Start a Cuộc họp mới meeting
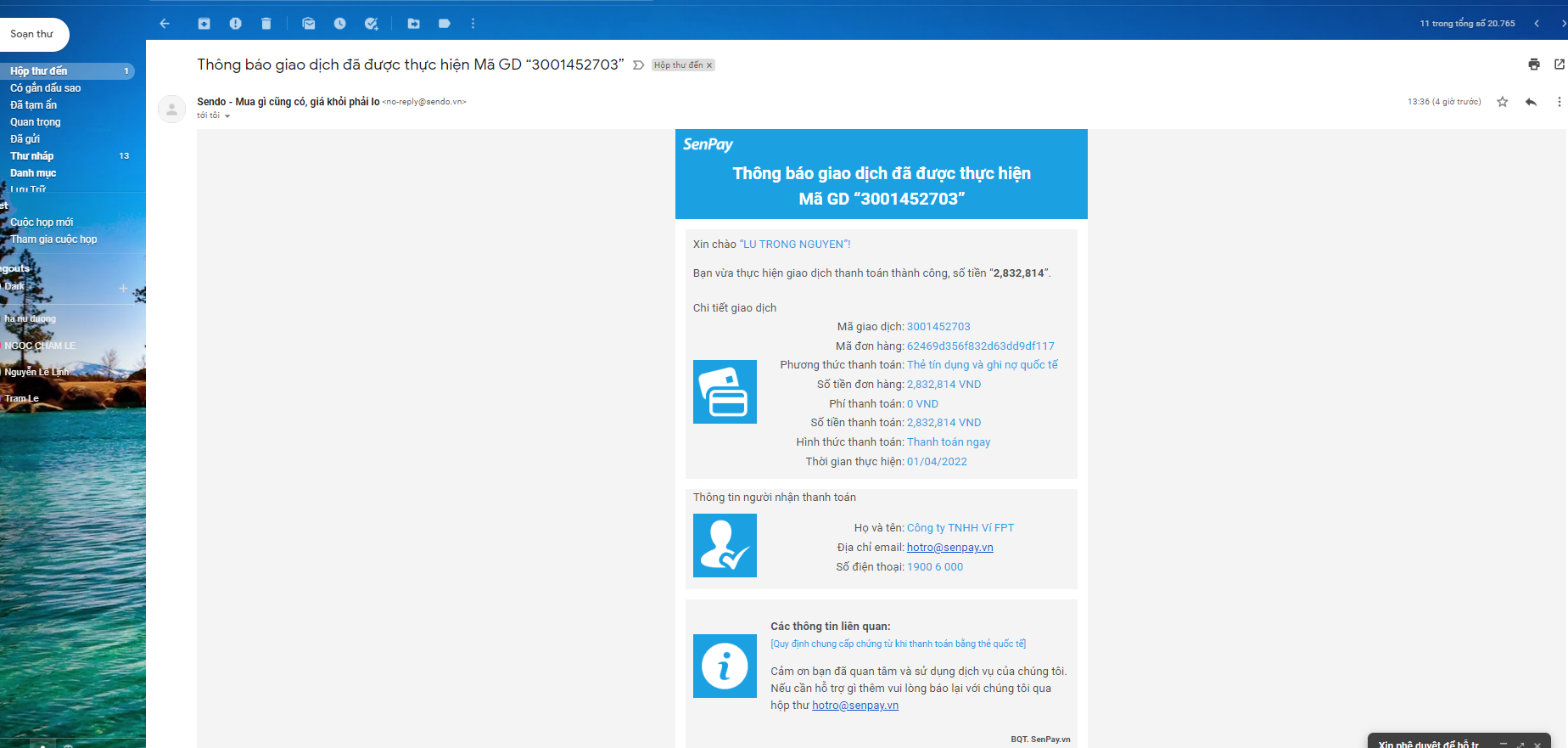1568x748 pixels. pos(42,222)
